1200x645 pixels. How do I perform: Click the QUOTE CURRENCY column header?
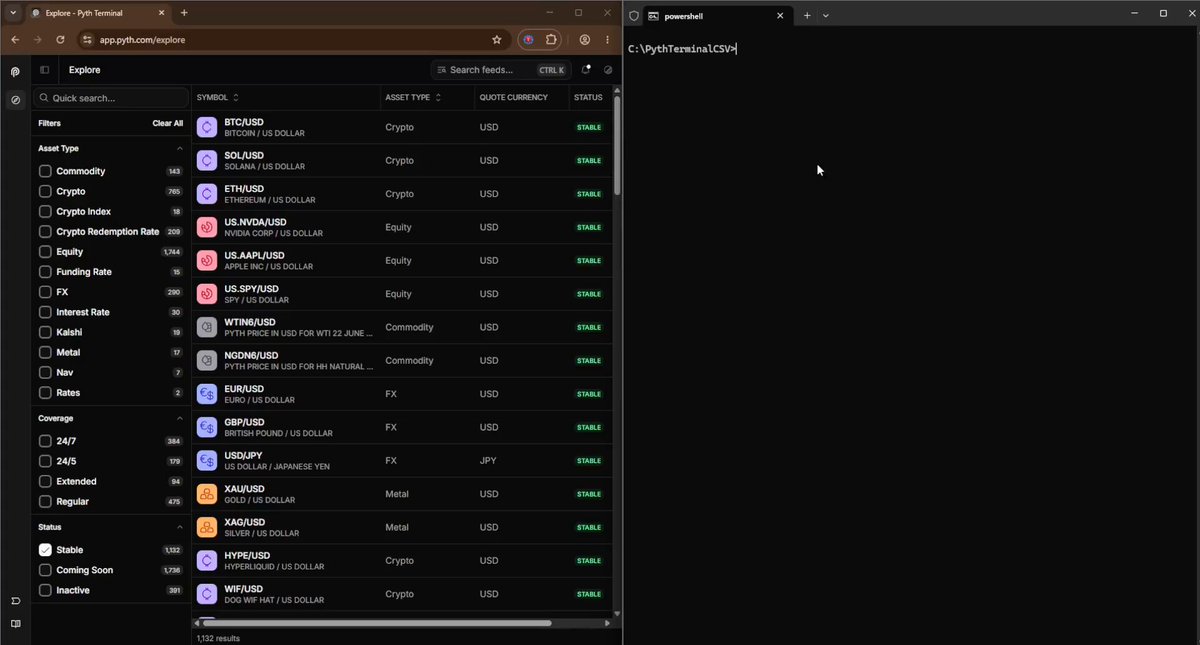point(513,97)
